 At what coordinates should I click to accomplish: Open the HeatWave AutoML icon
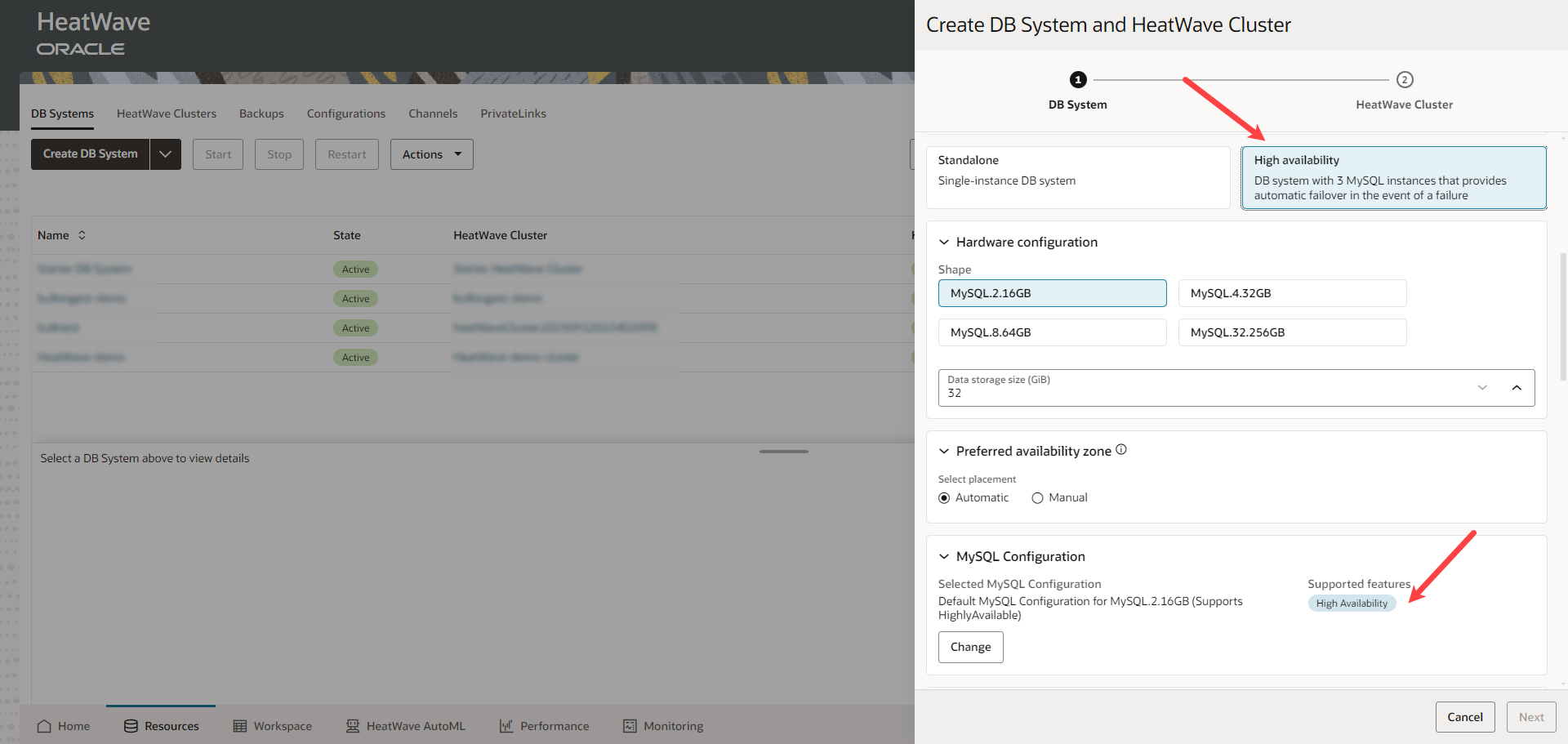[x=353, y=726]
